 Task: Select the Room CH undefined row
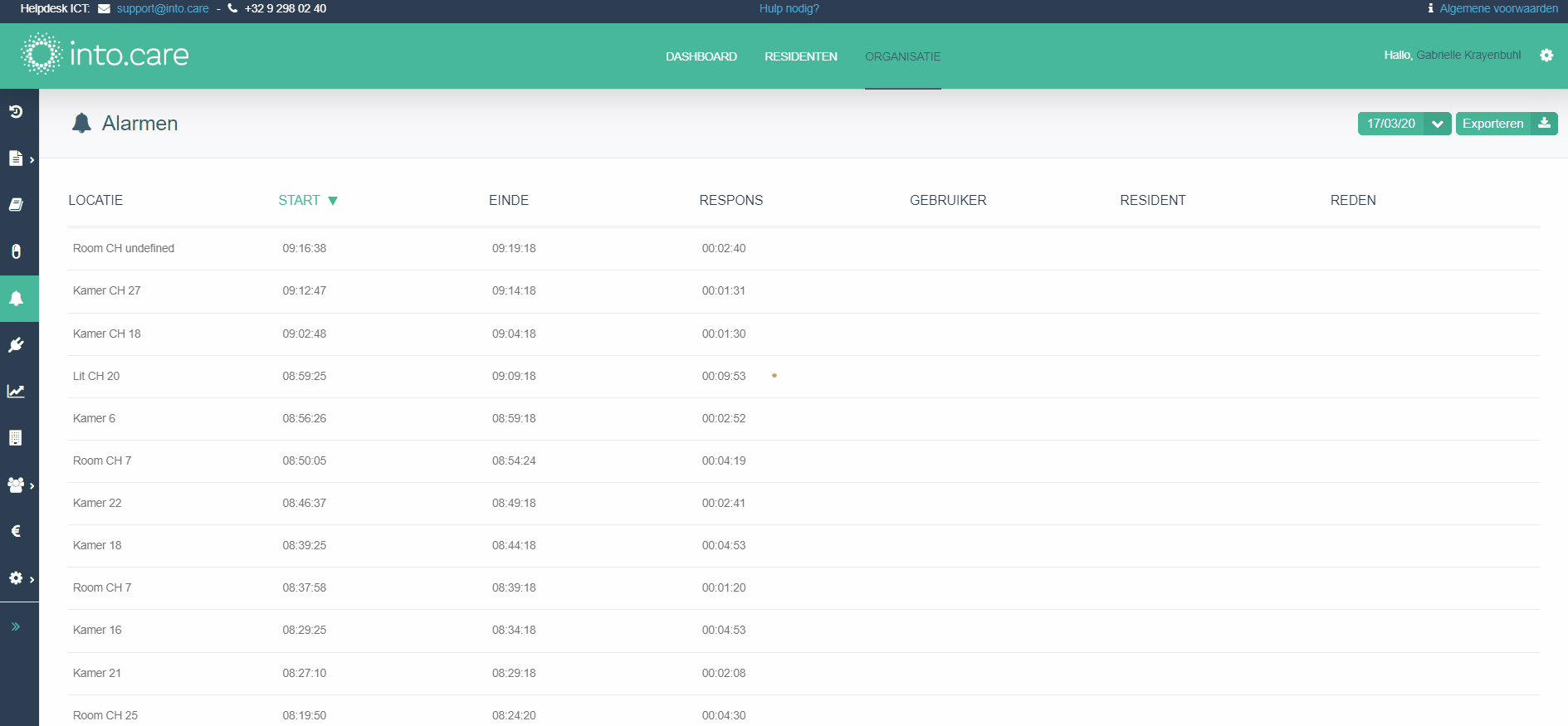804,249
